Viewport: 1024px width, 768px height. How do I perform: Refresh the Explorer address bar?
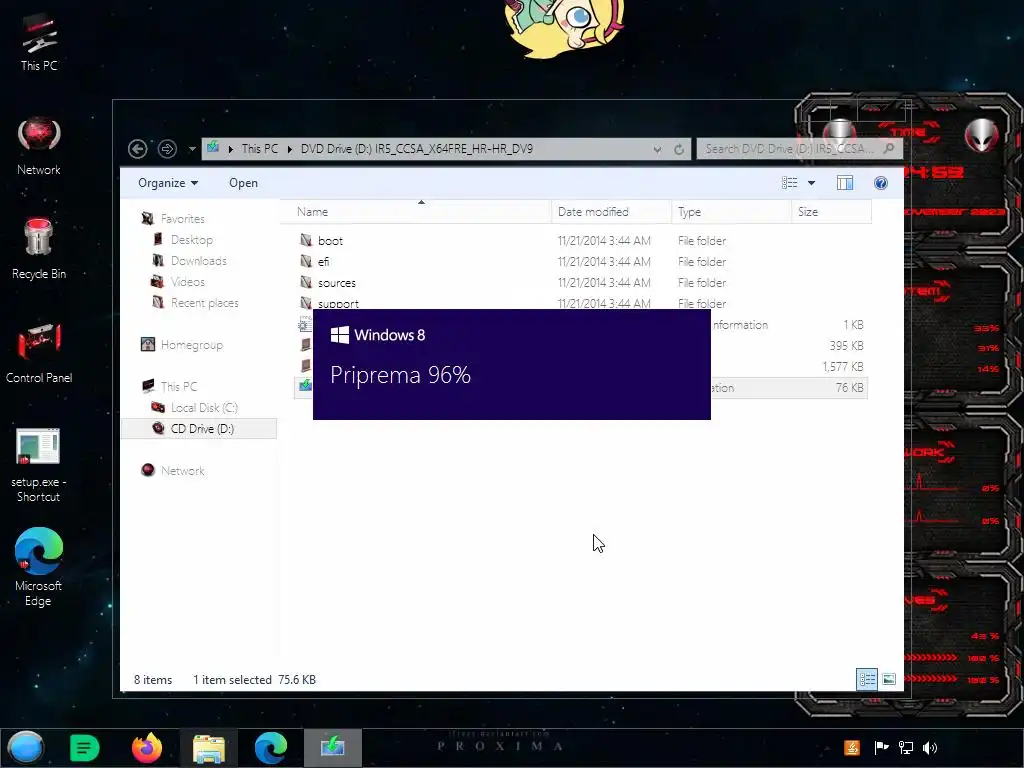679,150
